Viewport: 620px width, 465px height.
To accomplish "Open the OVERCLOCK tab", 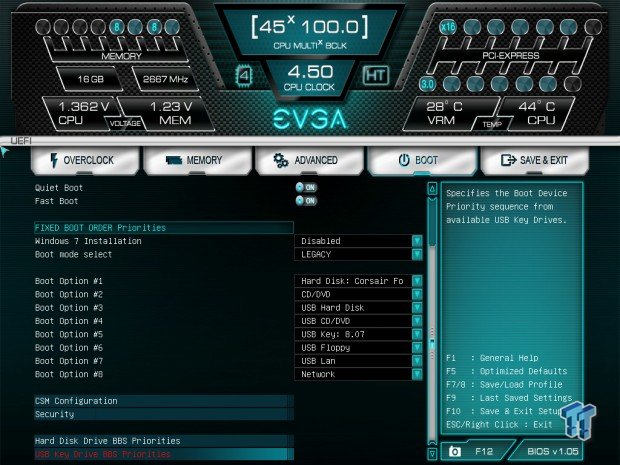I will coord(85,160).
